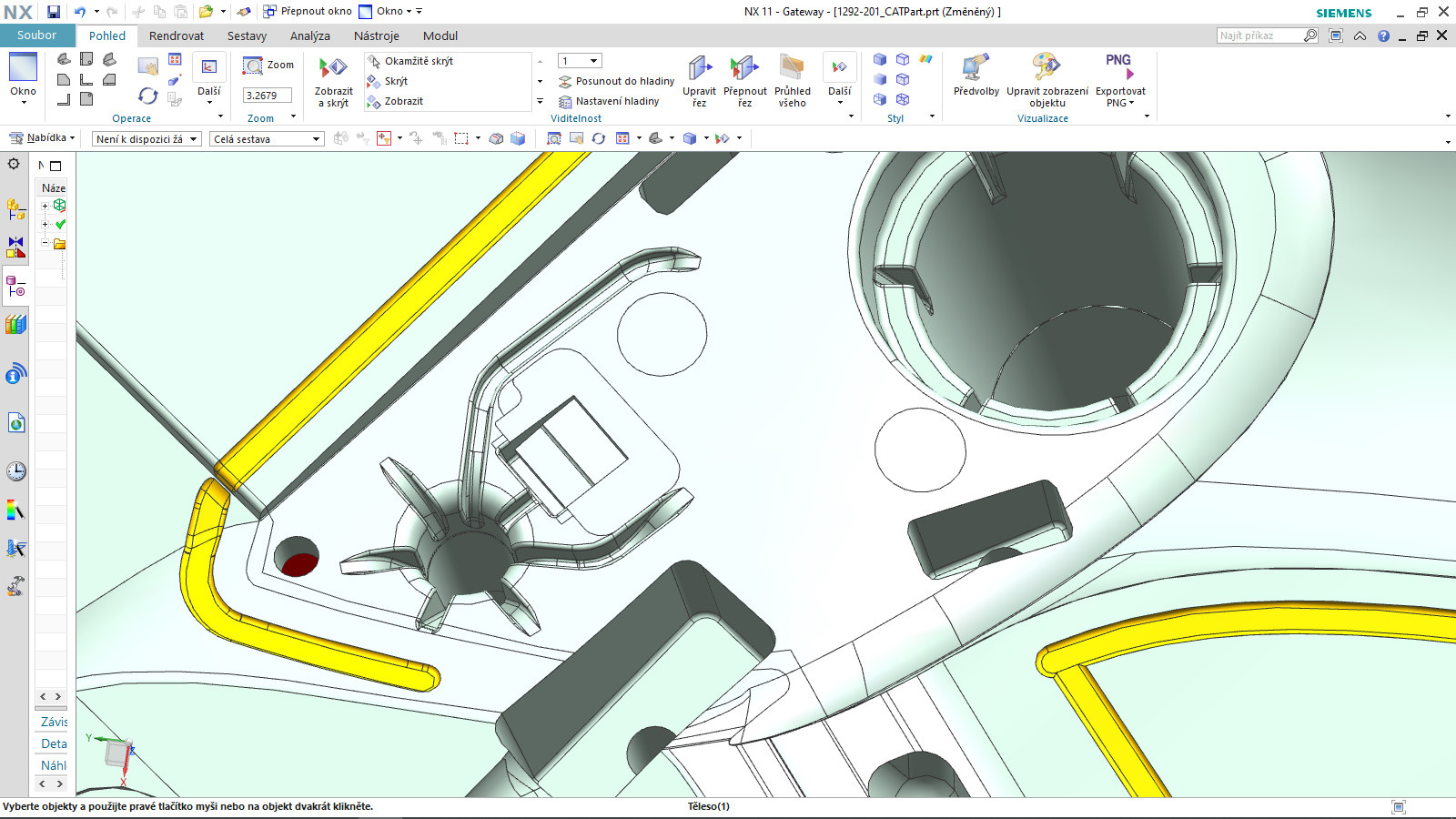Click the Save icon in the title bar
1456x819 pixels.
tap(54, 12)
